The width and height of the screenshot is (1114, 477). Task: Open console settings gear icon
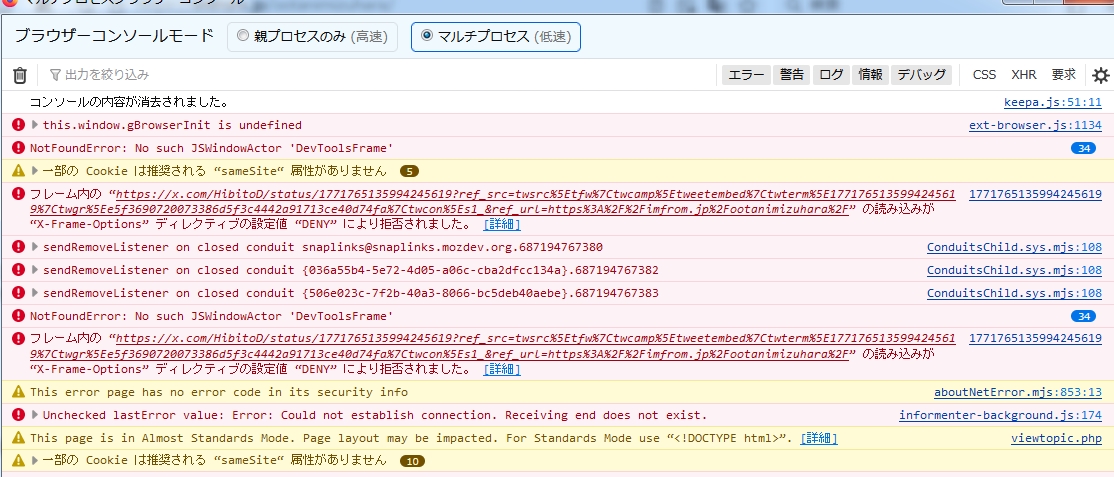pos(1100,75)
